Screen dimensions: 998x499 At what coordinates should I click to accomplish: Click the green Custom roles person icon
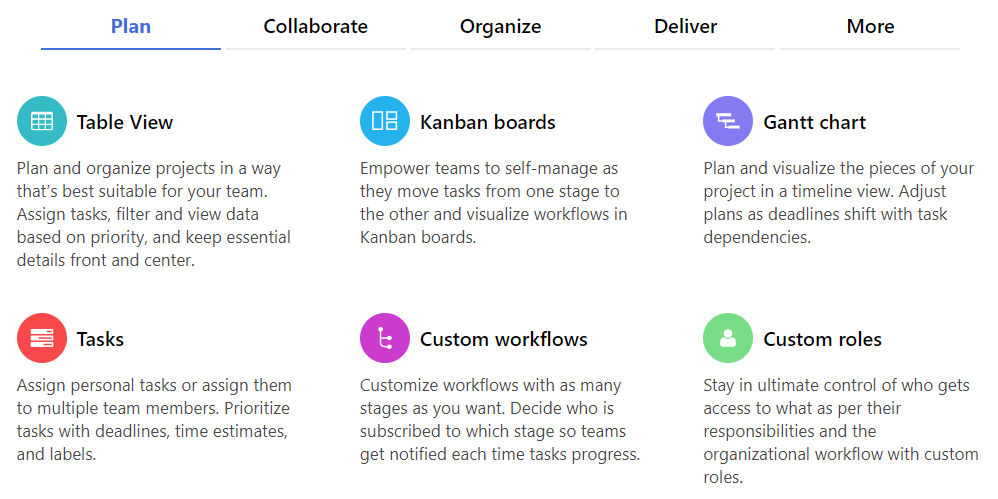[727, 338]
